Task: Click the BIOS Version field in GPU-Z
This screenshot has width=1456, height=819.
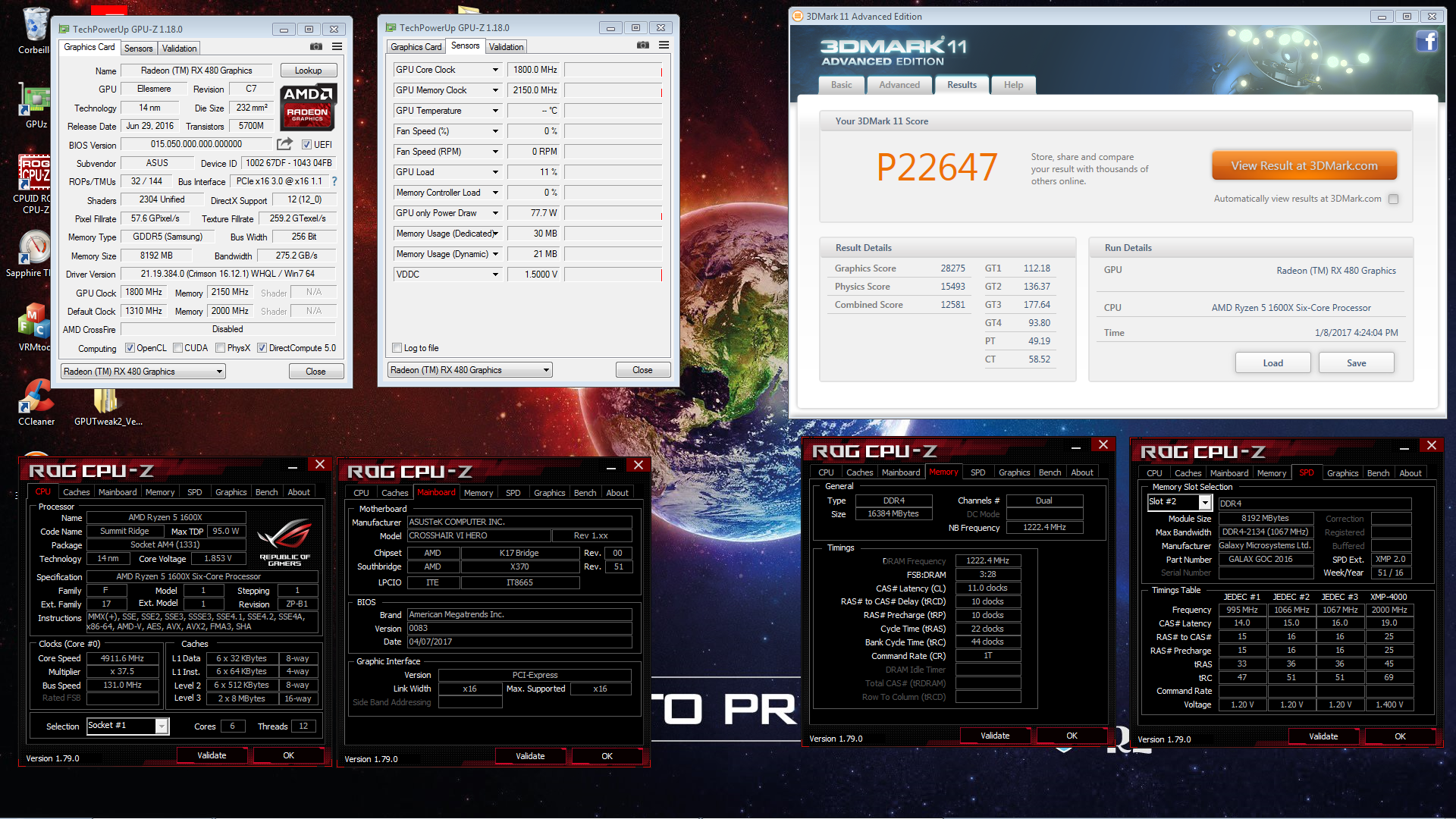Action: pos(196,144)
